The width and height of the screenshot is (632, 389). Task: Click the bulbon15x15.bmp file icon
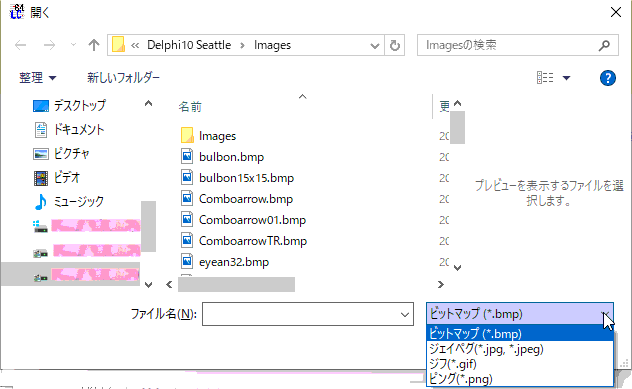pos(187,177)
